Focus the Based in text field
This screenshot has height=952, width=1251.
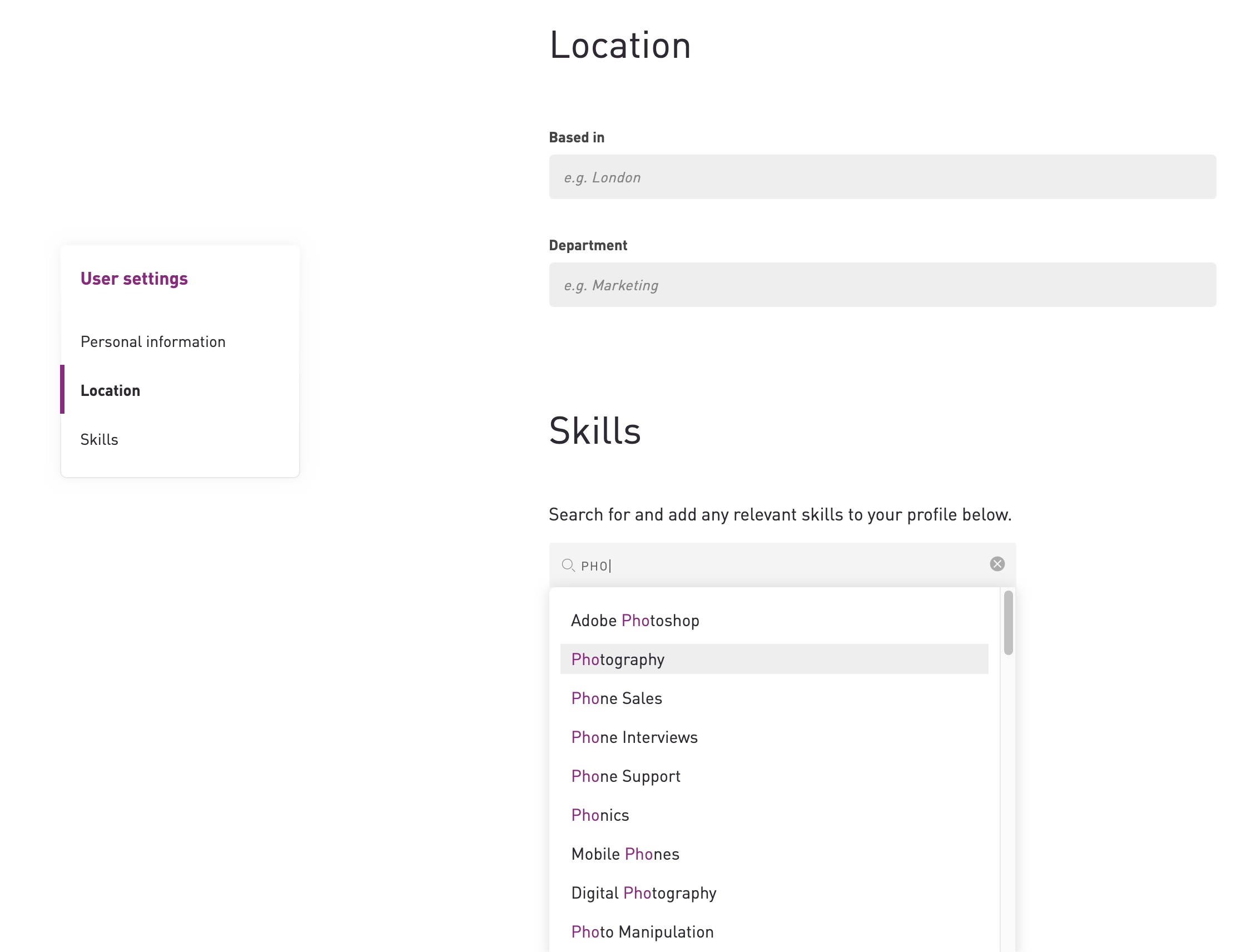(882, 177)
